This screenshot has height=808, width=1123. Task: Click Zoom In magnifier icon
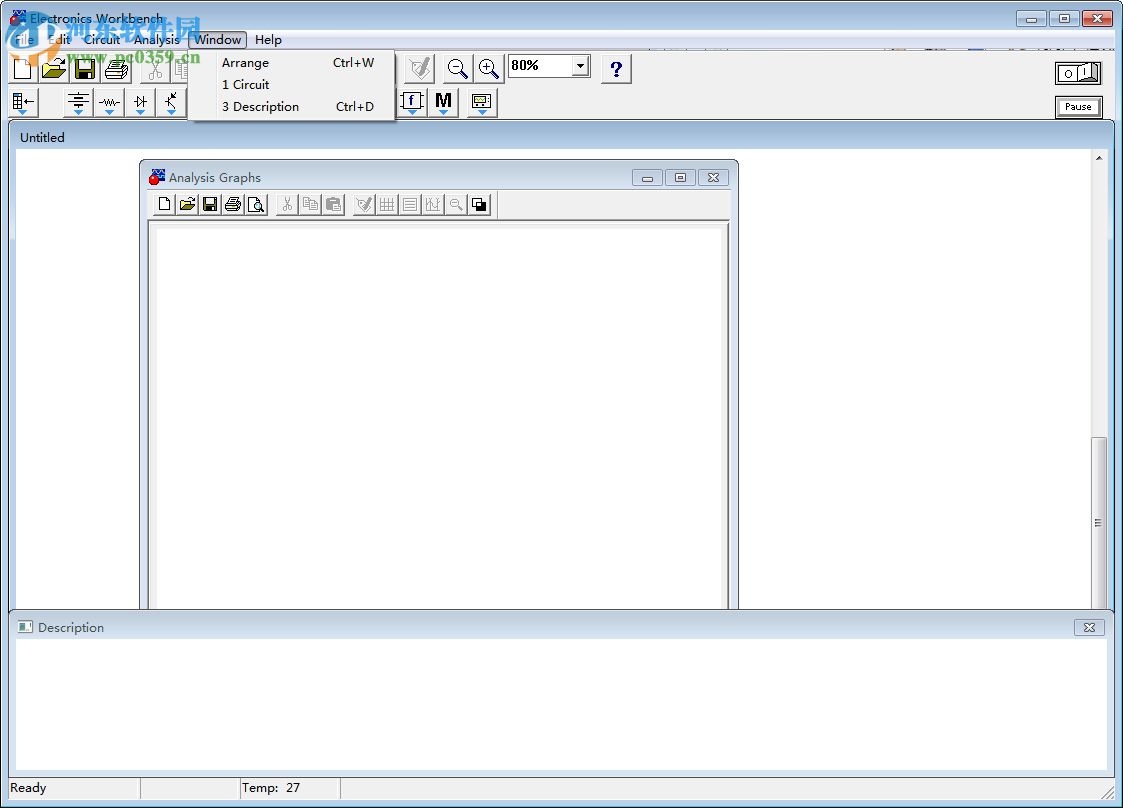click(x=488, y=68)
